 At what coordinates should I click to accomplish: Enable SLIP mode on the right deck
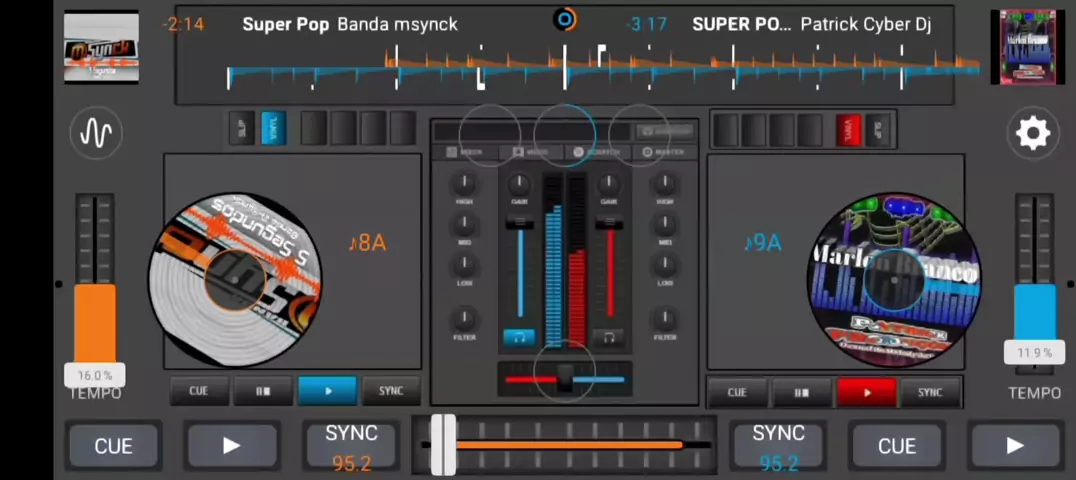[x=879, y=129]
